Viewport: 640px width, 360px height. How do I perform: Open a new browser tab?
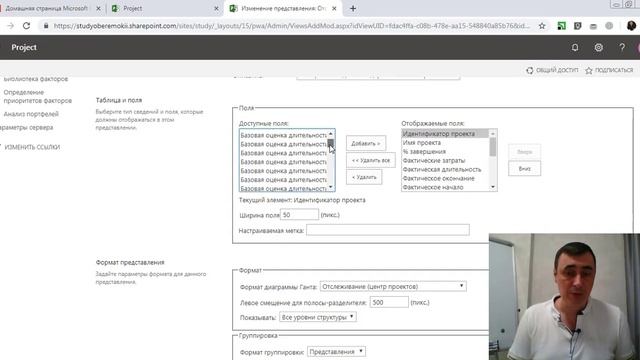[353, 8]
